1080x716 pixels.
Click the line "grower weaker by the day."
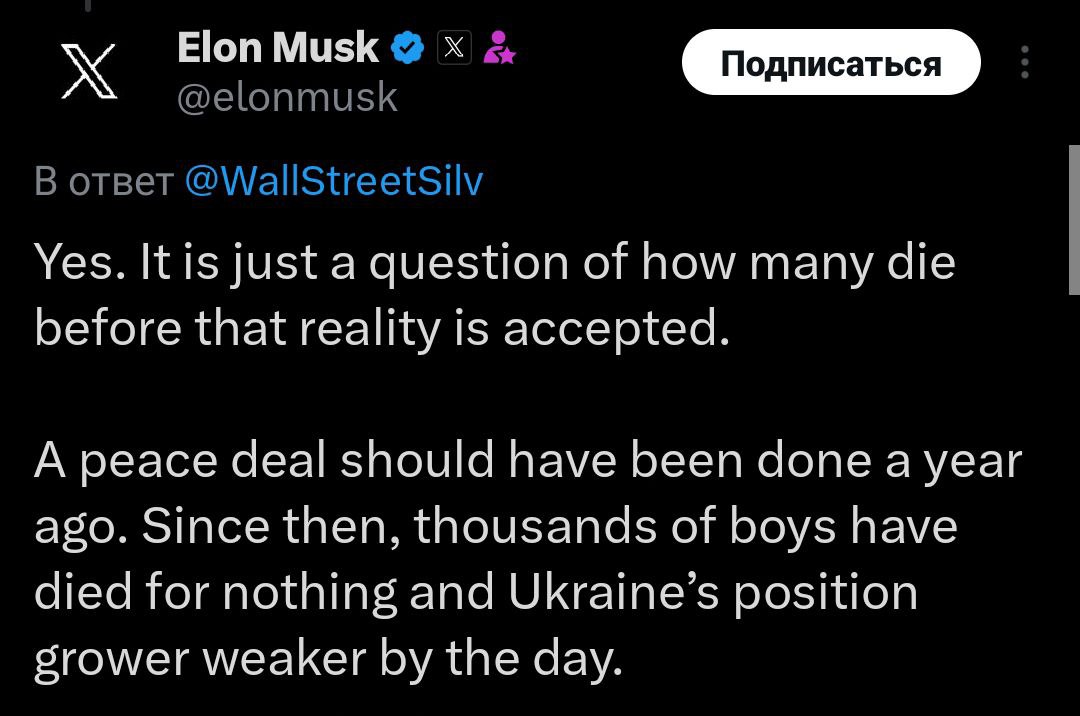coord(328,658)
